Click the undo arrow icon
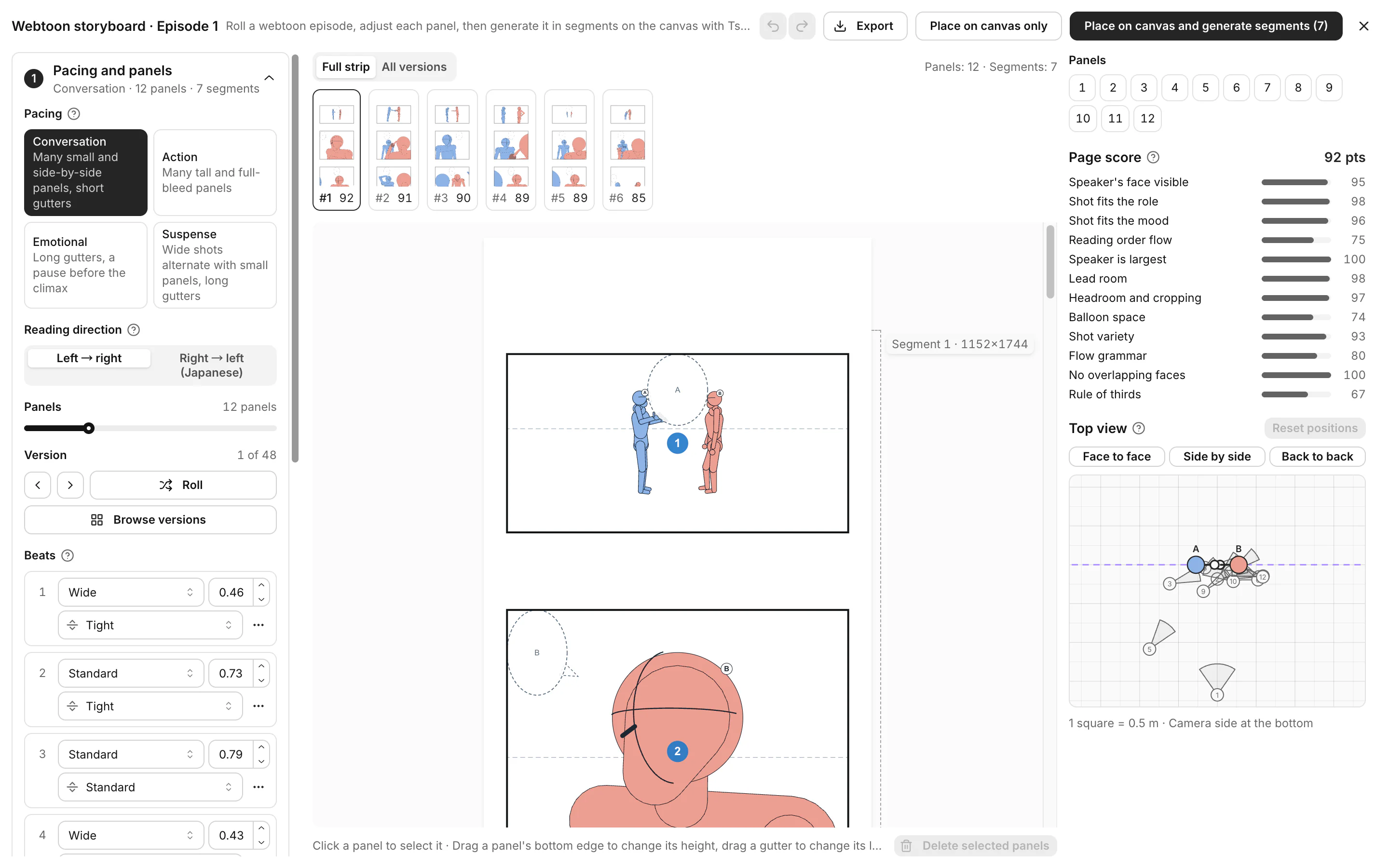 [773, 26]
